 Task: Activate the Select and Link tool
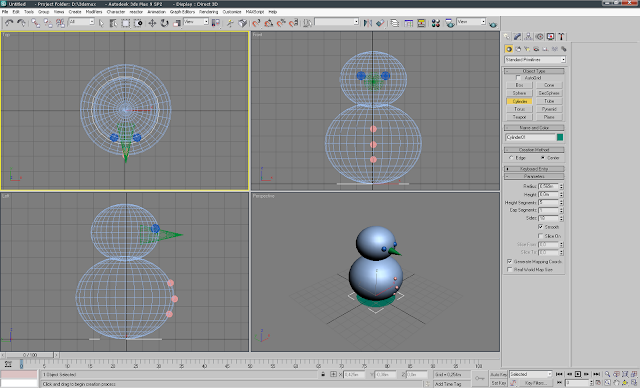pos(36,23)
